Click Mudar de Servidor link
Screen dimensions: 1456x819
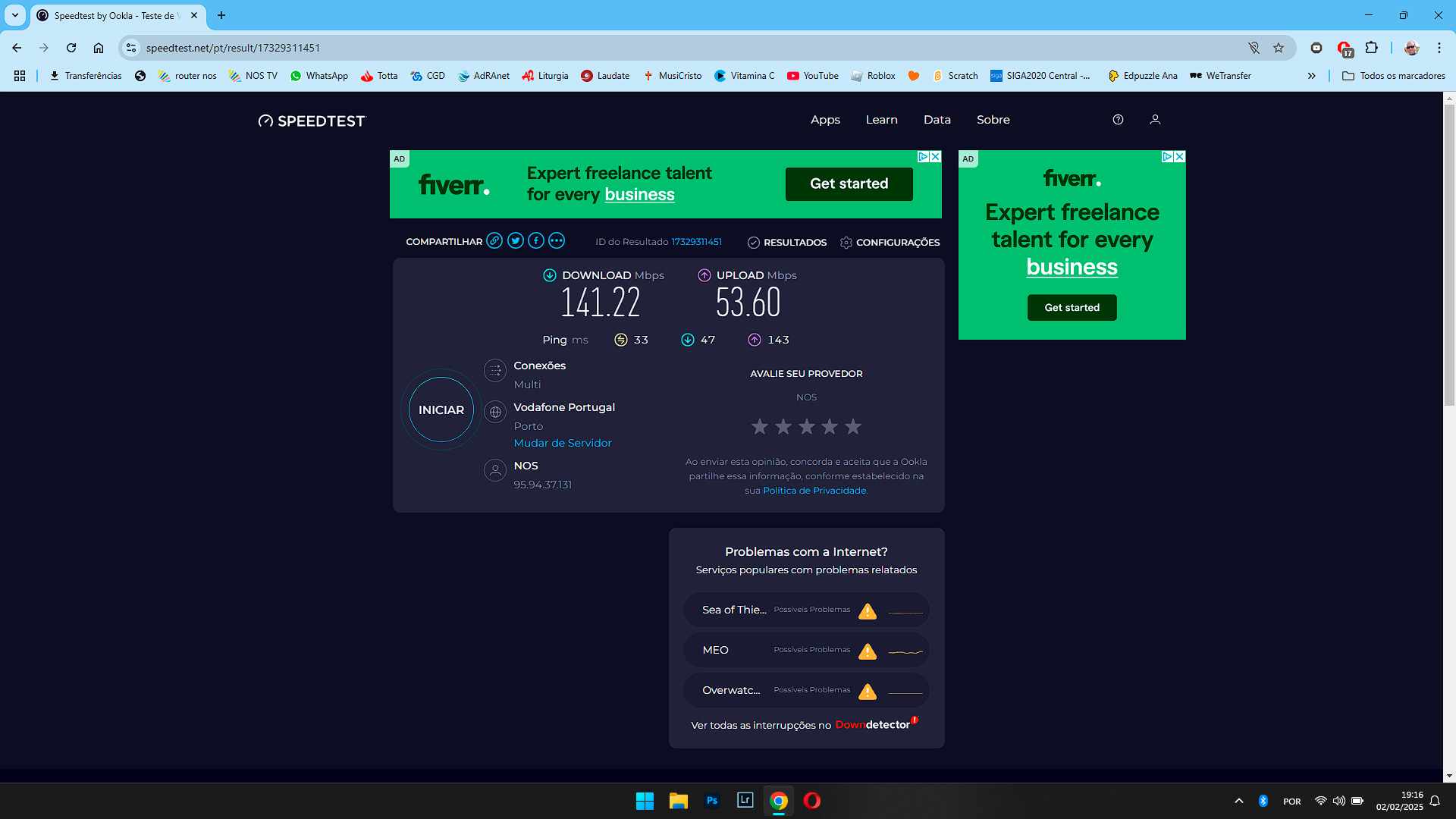point(563,443)
